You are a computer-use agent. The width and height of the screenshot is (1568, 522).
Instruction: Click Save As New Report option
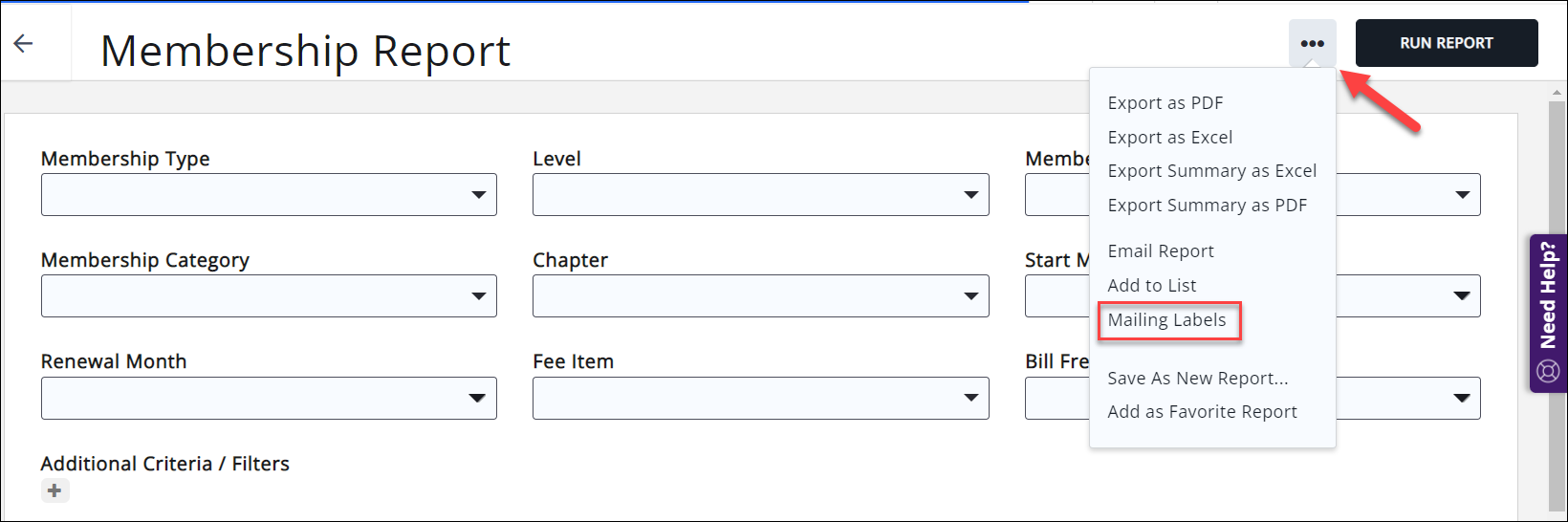pyautogui.click(x=1197, y=379)
